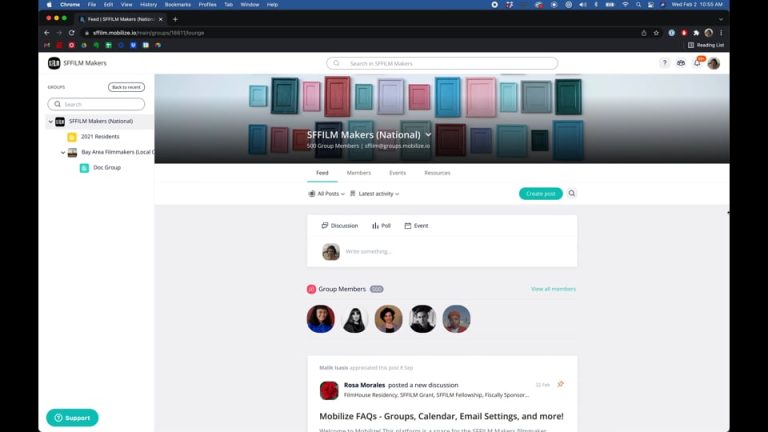This screenshot has width=768, height=432.
Task: Reload the page in Chrome
Action: tap(72, 33)
